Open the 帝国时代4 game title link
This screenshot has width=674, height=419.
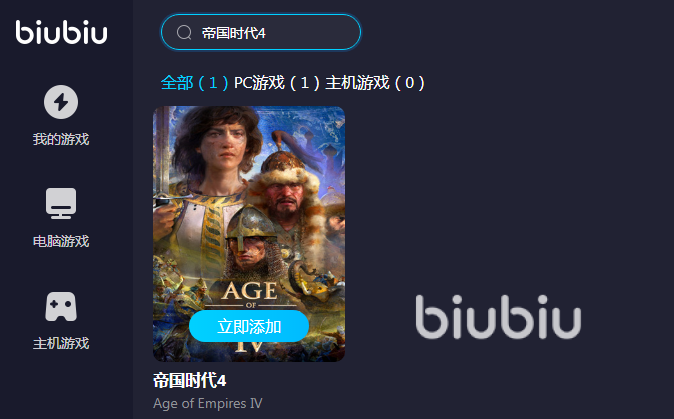pyautogui.click(x=190, y=380)
